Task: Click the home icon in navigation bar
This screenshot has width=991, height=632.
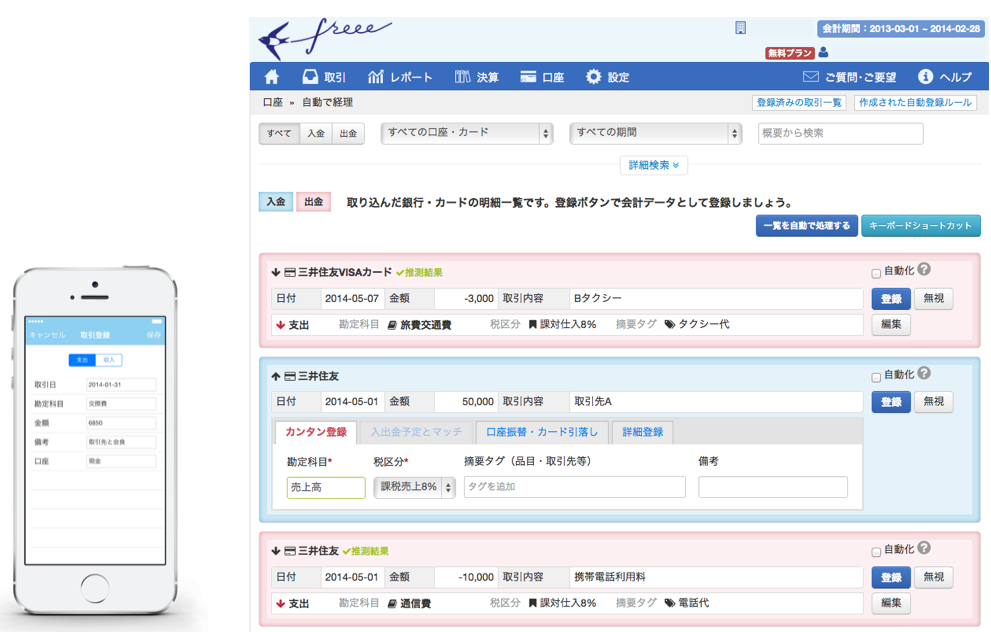Action: (x=272, y=77)
